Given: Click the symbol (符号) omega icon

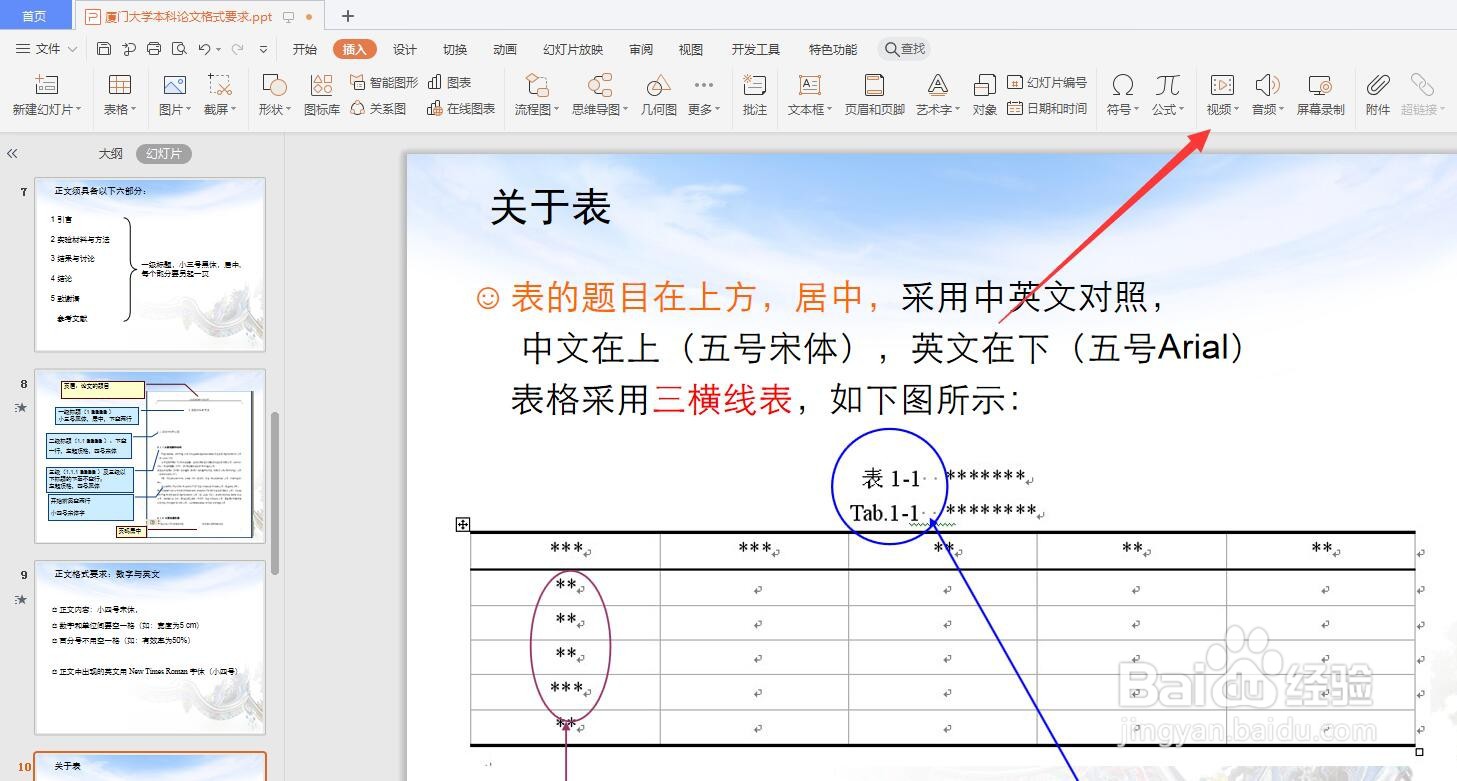Looking at the screenshot, I should (1123, 85).
